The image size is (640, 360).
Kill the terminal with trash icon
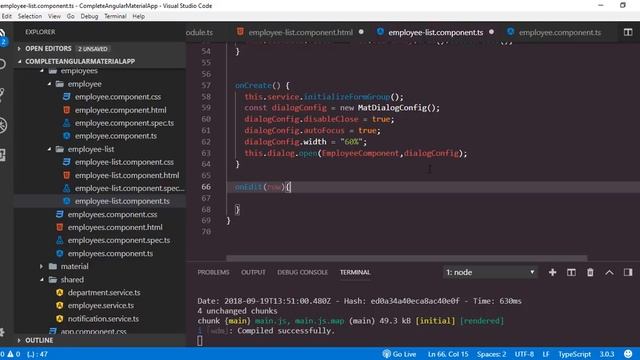tap(590, 272)
